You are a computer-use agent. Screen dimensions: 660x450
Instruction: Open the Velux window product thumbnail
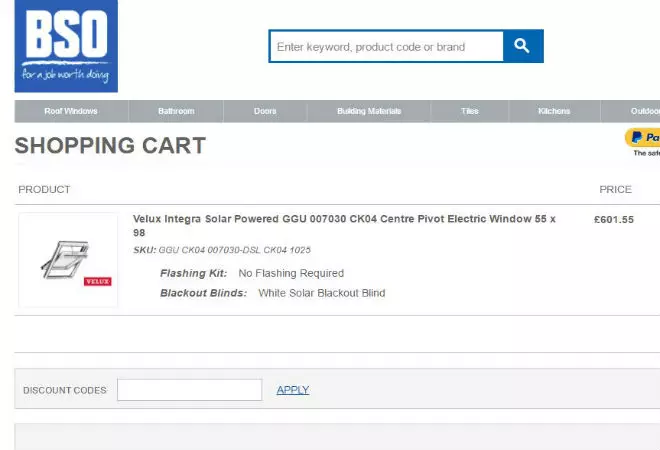tap(68, 260)
